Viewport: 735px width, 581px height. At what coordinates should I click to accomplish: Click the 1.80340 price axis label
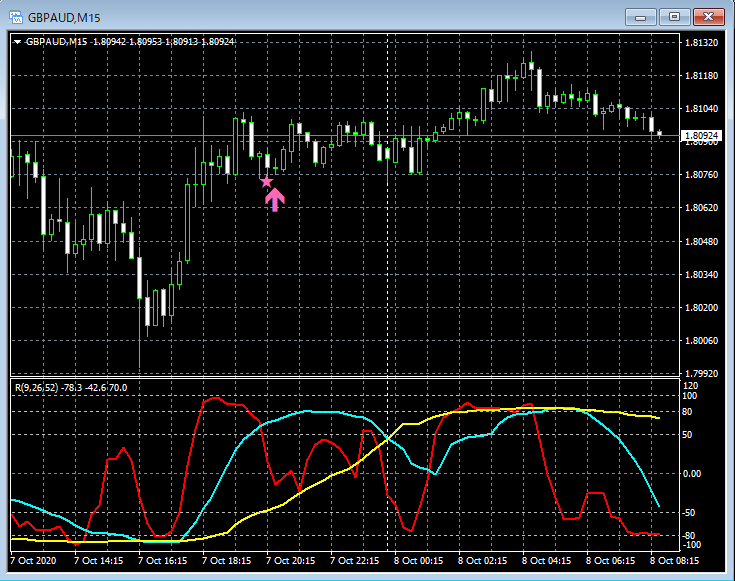pyautogui.click(x=701, y=274)
